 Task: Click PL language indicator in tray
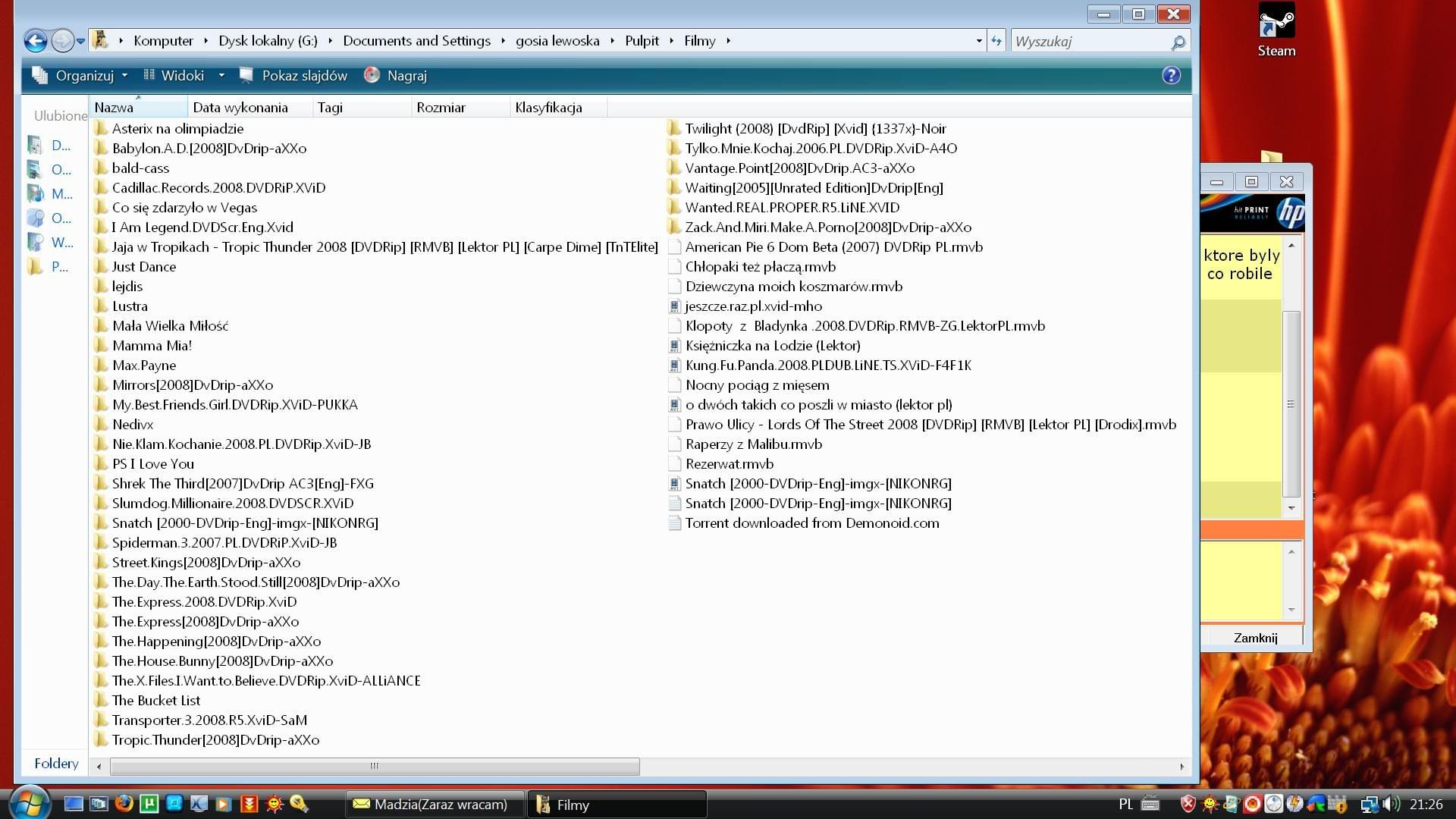tap(1125, 805)
